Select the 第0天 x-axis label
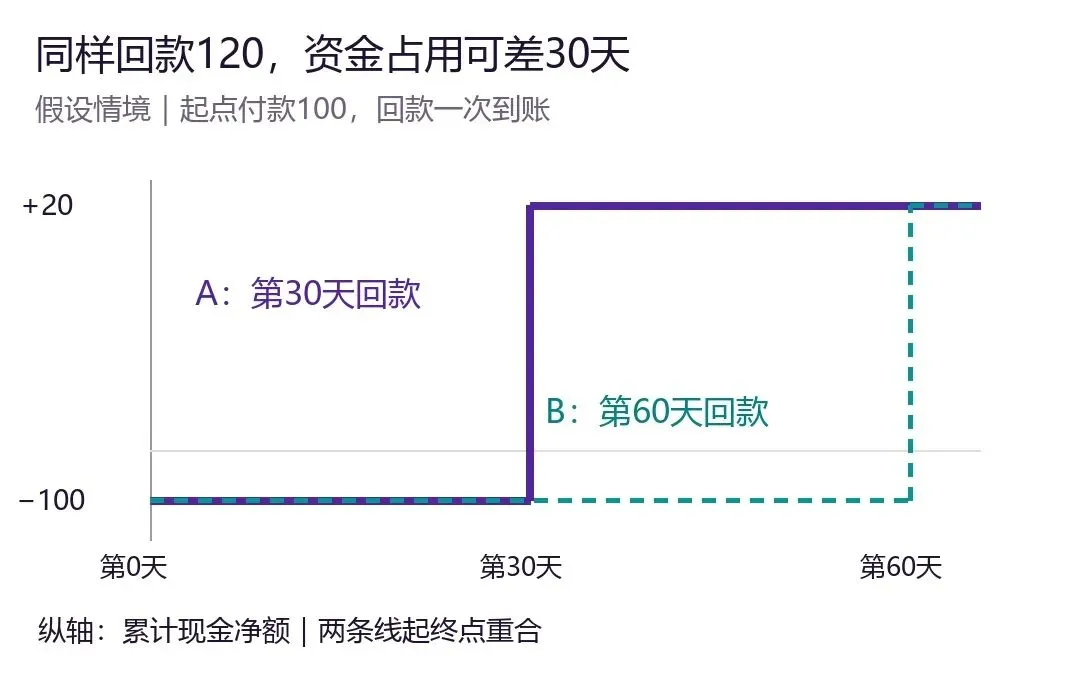Screen dimensions: 1080x690 (x=134, y=567)
